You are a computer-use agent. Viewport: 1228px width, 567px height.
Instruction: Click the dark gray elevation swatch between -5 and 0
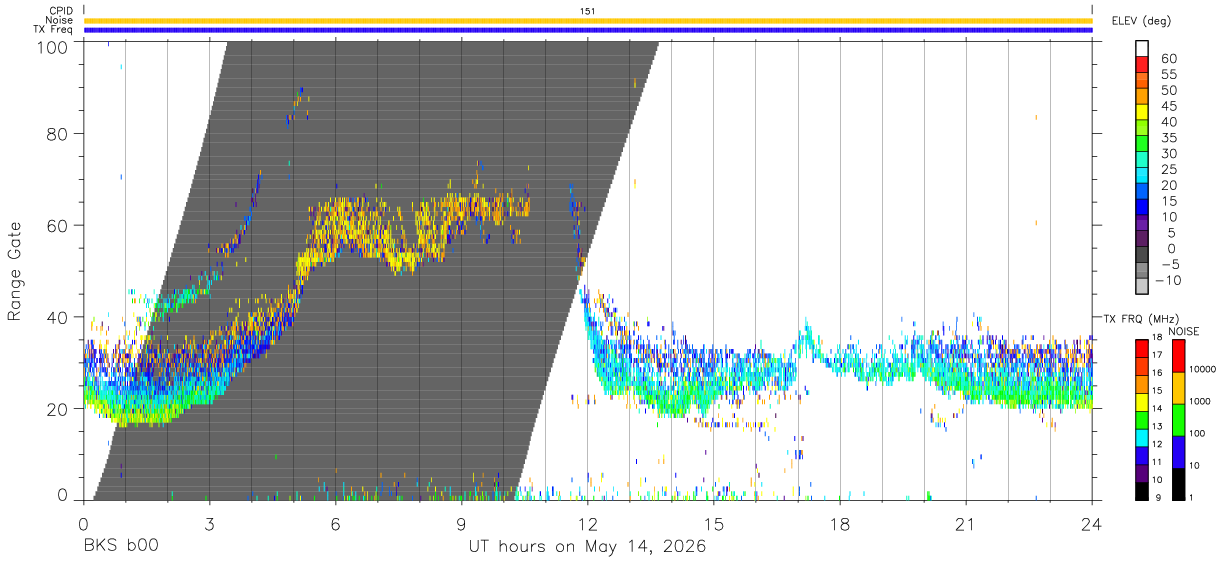[x=1142, y=256]
